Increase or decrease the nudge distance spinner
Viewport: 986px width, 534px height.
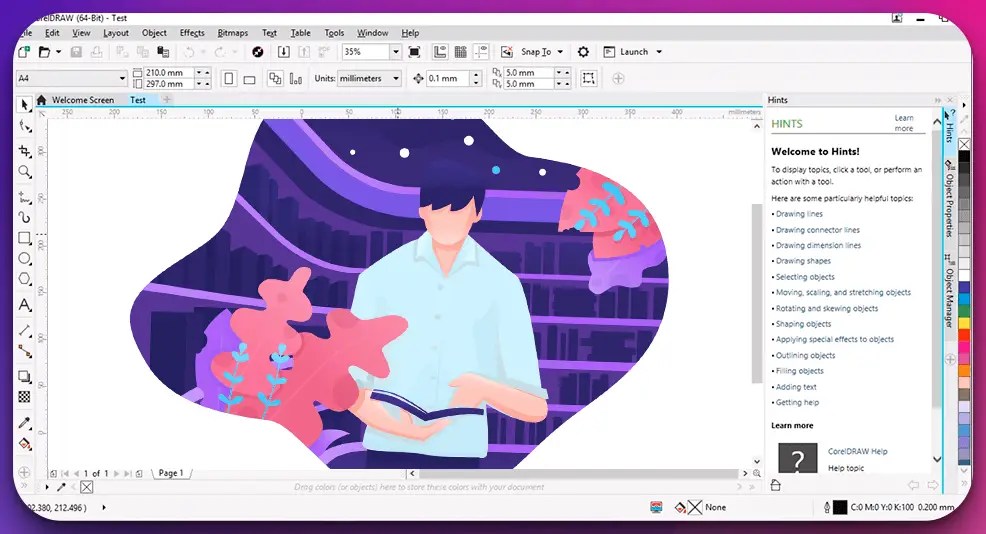[x=476, y=79]
